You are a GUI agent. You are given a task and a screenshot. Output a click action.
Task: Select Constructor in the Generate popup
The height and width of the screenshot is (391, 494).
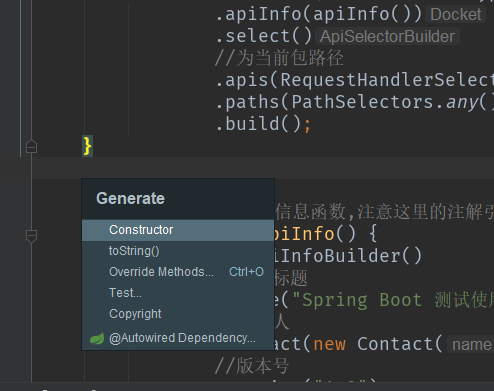[178, 230]
